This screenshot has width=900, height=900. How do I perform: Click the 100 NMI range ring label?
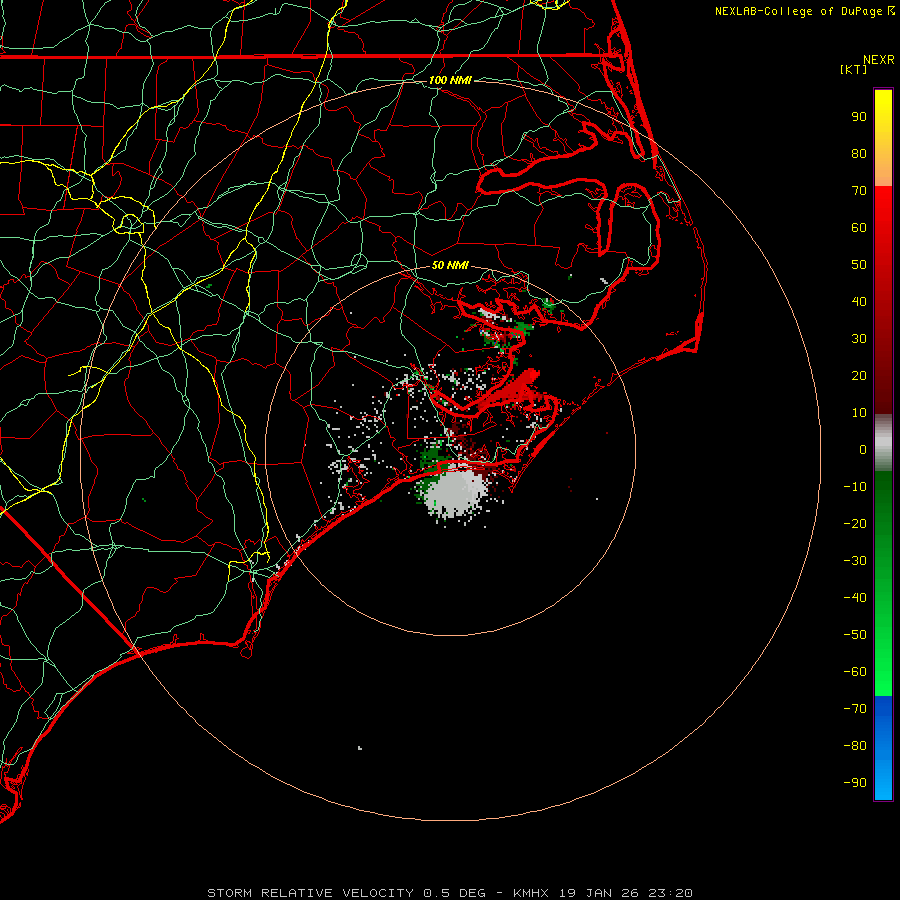click(x=450, y=80)
